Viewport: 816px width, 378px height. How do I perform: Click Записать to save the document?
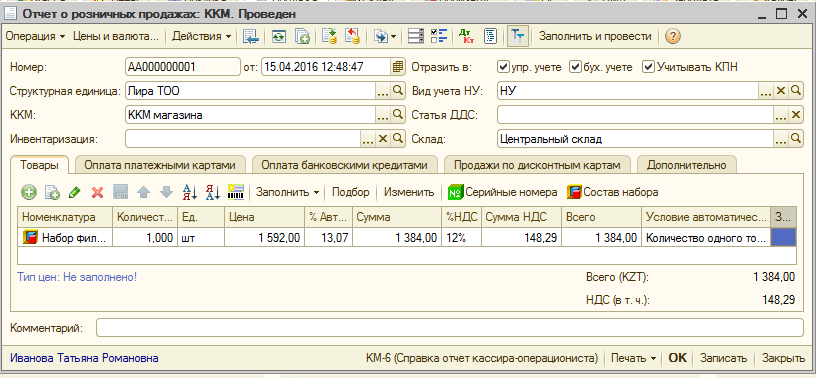click(723, 358)
